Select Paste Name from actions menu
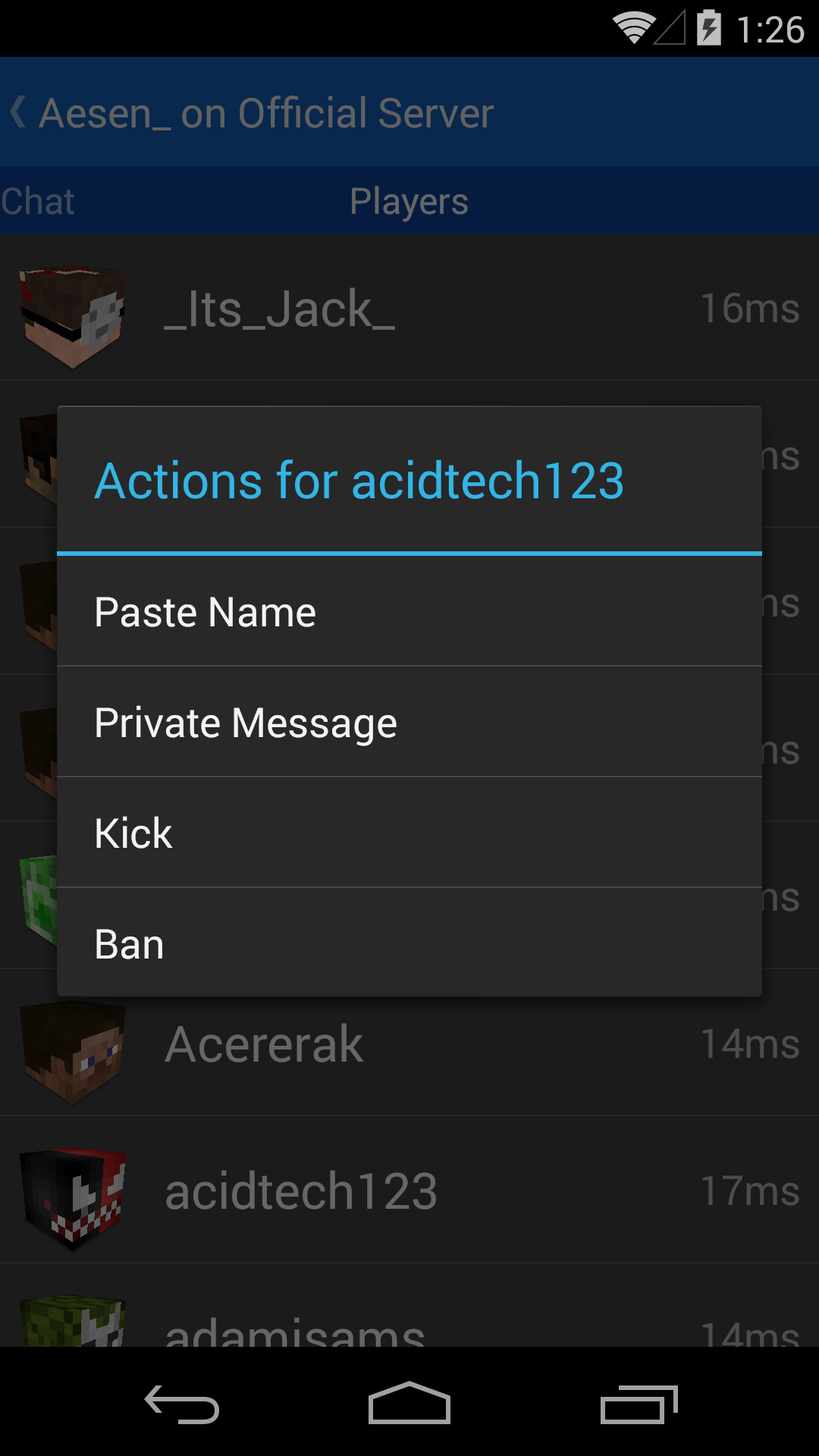Viewport: 819px width, 1456px height. [x=409, y=611]
